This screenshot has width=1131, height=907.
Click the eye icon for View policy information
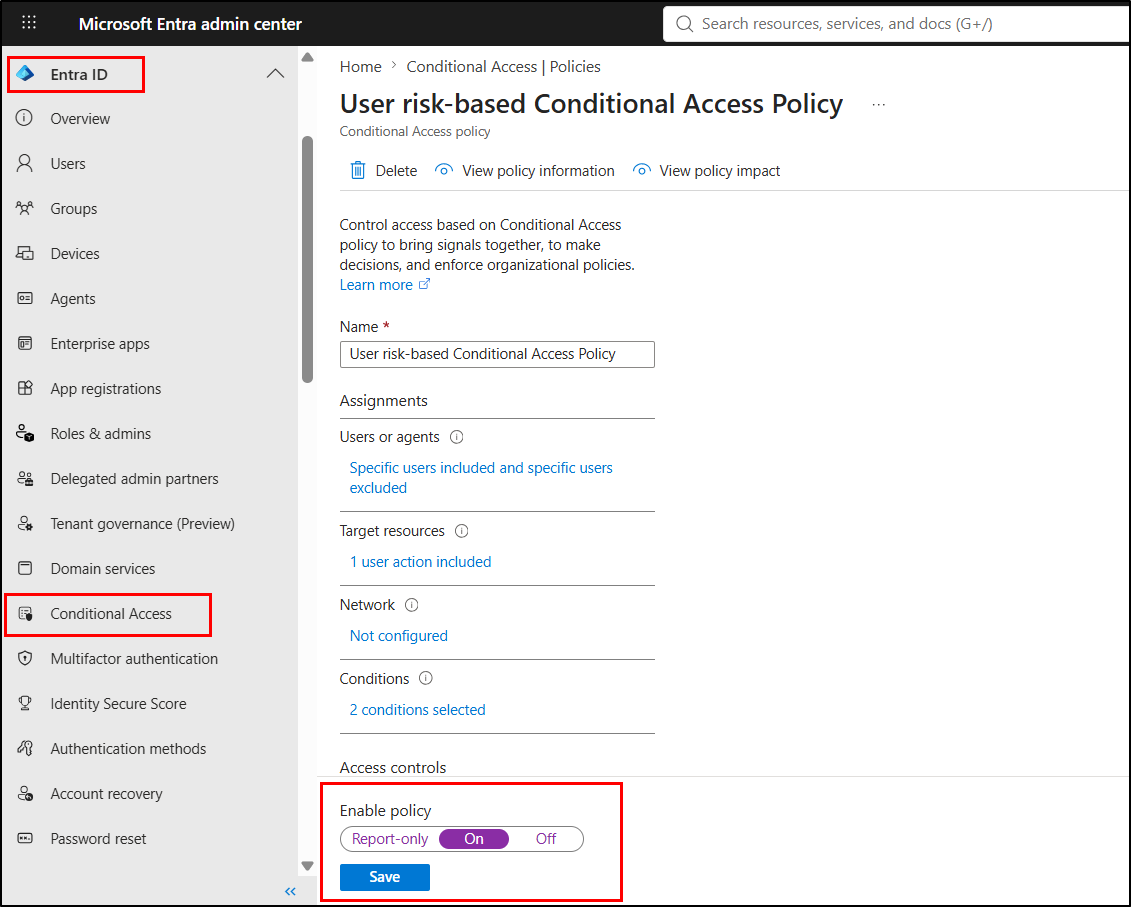(x=444, y=170)
